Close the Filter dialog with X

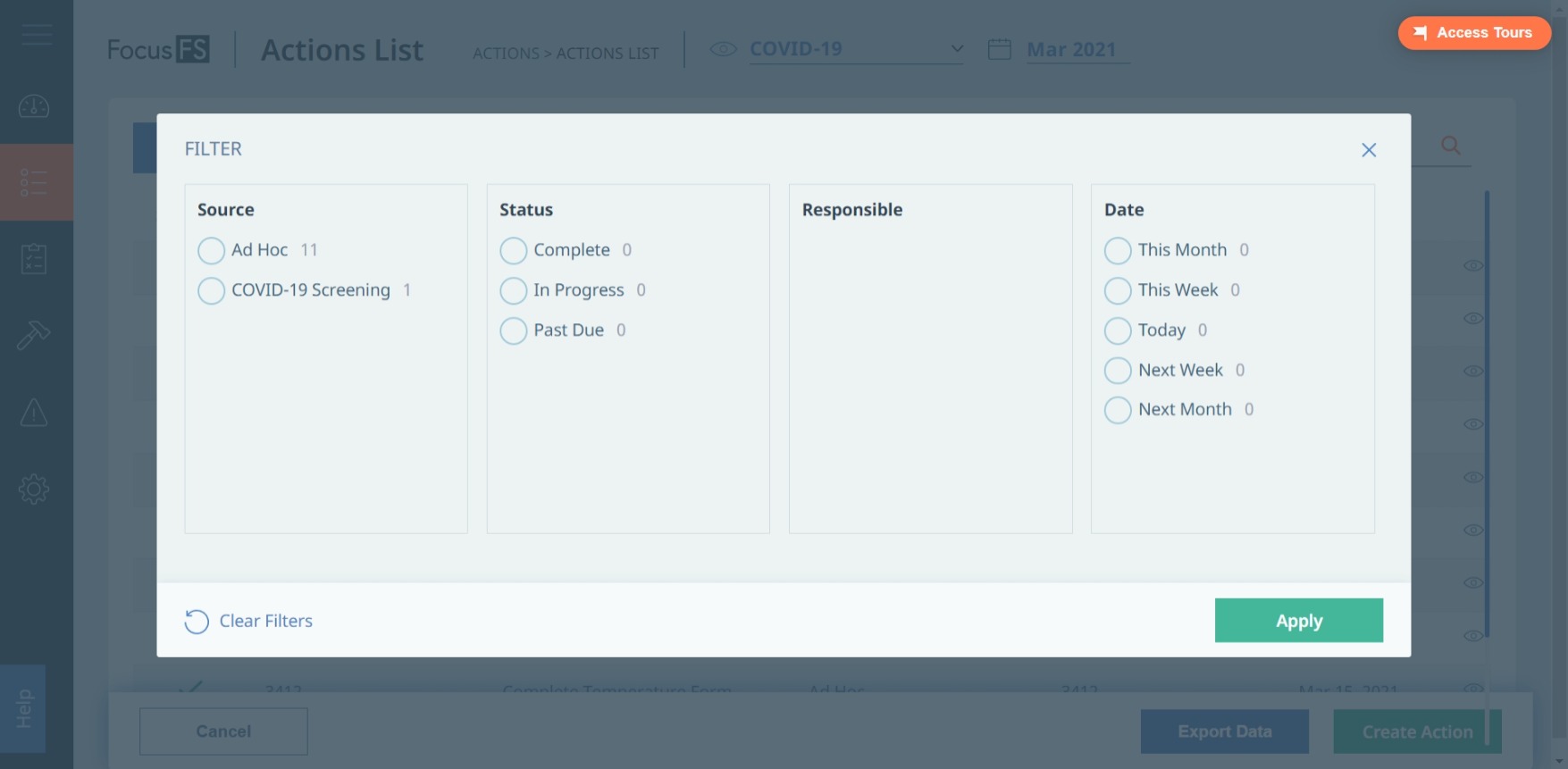1369,150
